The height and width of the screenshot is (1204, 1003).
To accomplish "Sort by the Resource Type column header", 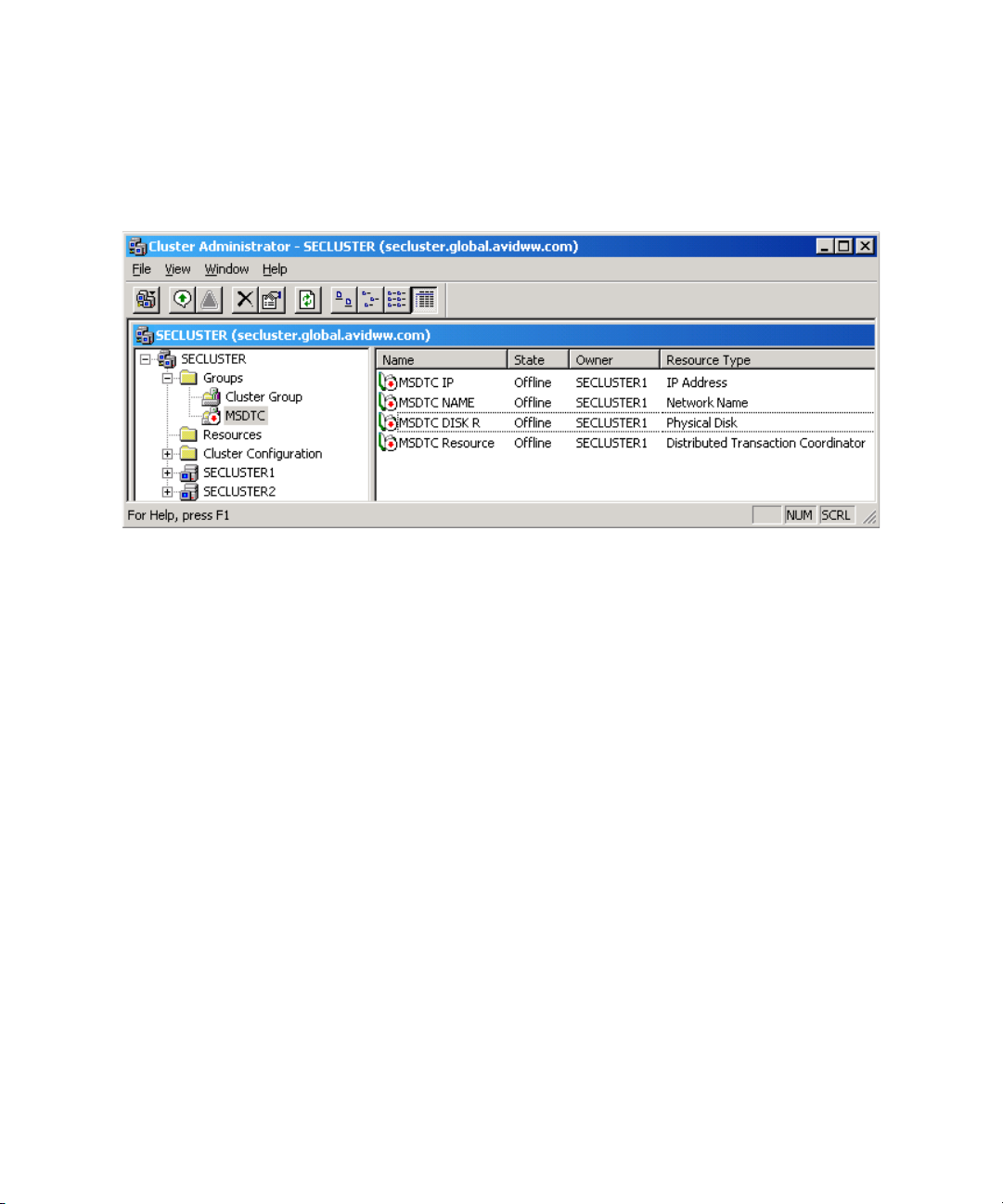I will click(x=767, y=360).
